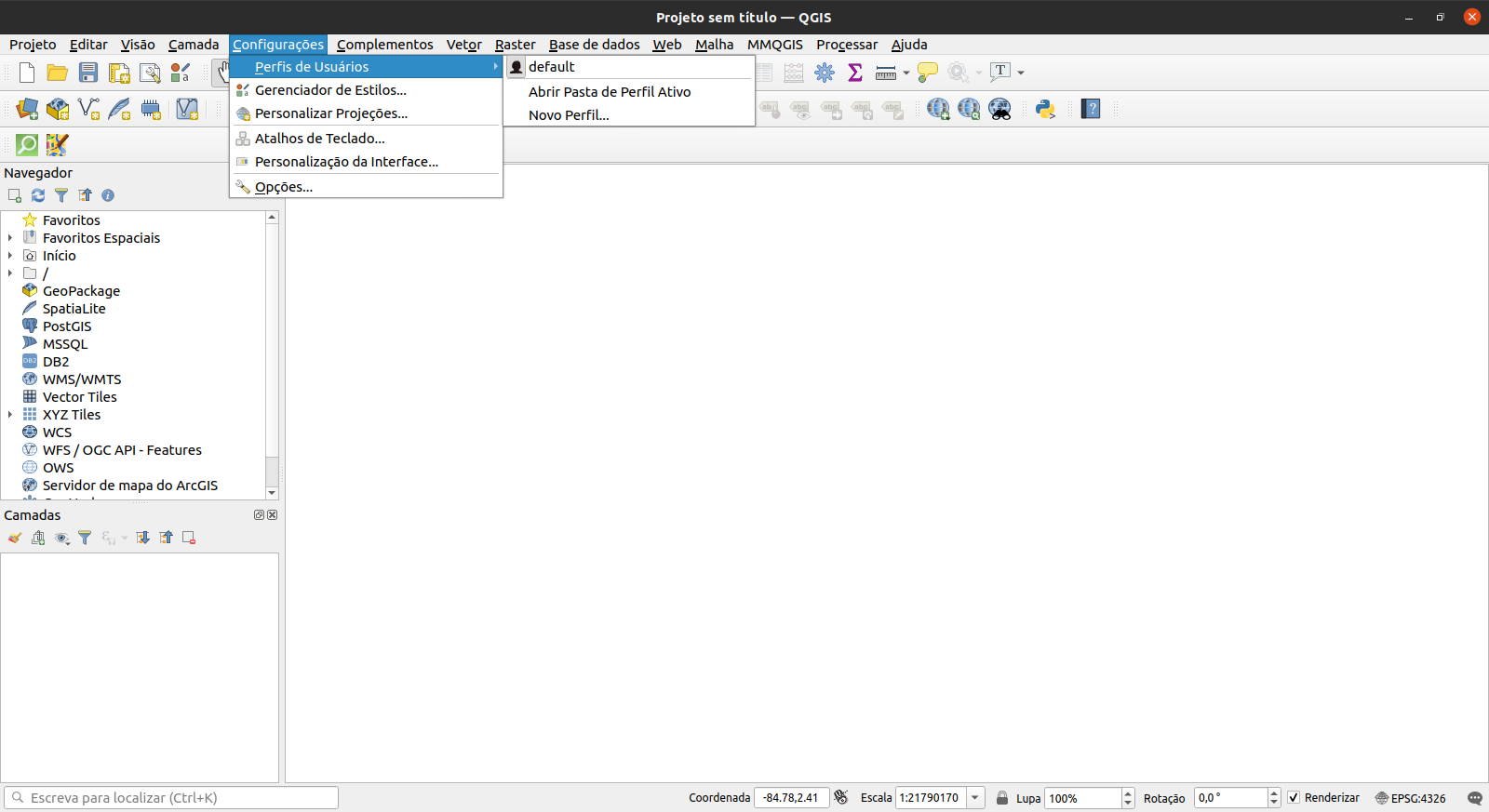The width and height of the screenshot is (1489, 812).
Task: Toggle the extents icon beside coordinate field
Action: click(x=841, y=797)
